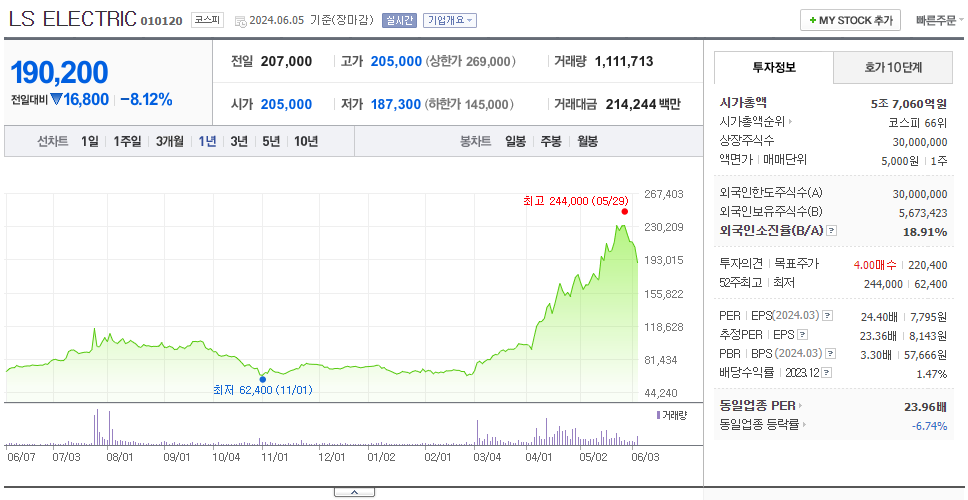
Task: Click the 거래대금 value 214,244 백만
Action: [643, 104]
